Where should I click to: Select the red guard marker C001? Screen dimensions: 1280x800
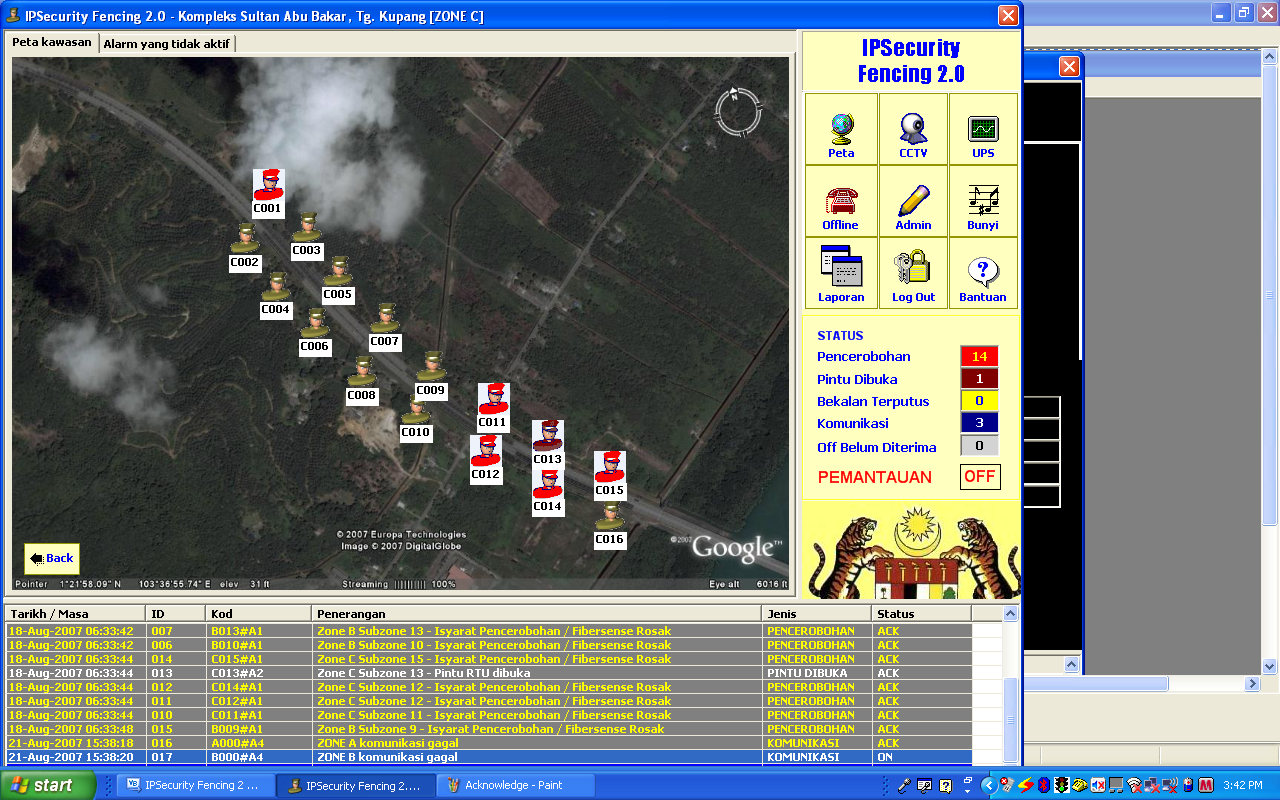coord(267,187)
